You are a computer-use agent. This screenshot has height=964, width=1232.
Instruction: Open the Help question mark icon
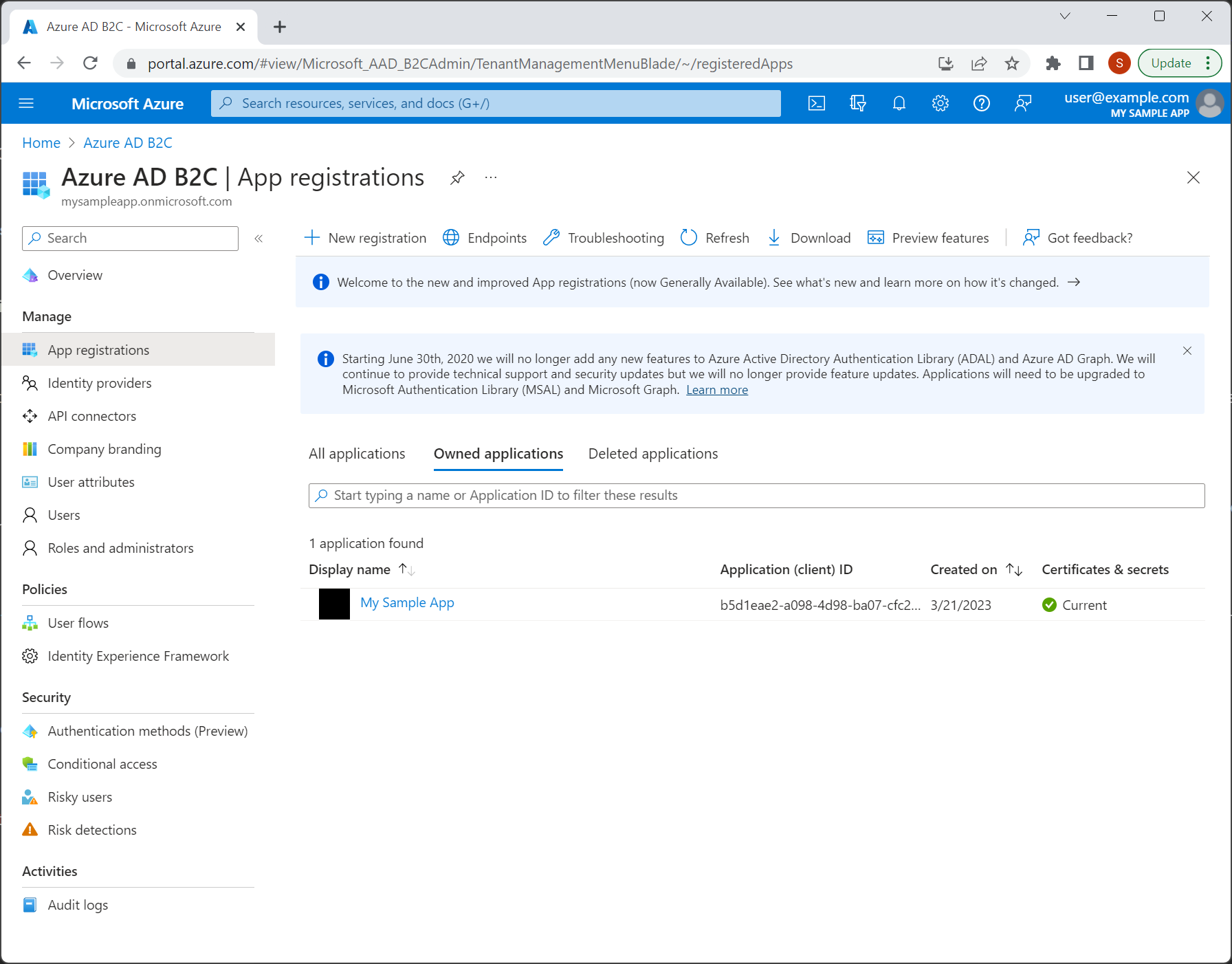click(x=981, y=103)
